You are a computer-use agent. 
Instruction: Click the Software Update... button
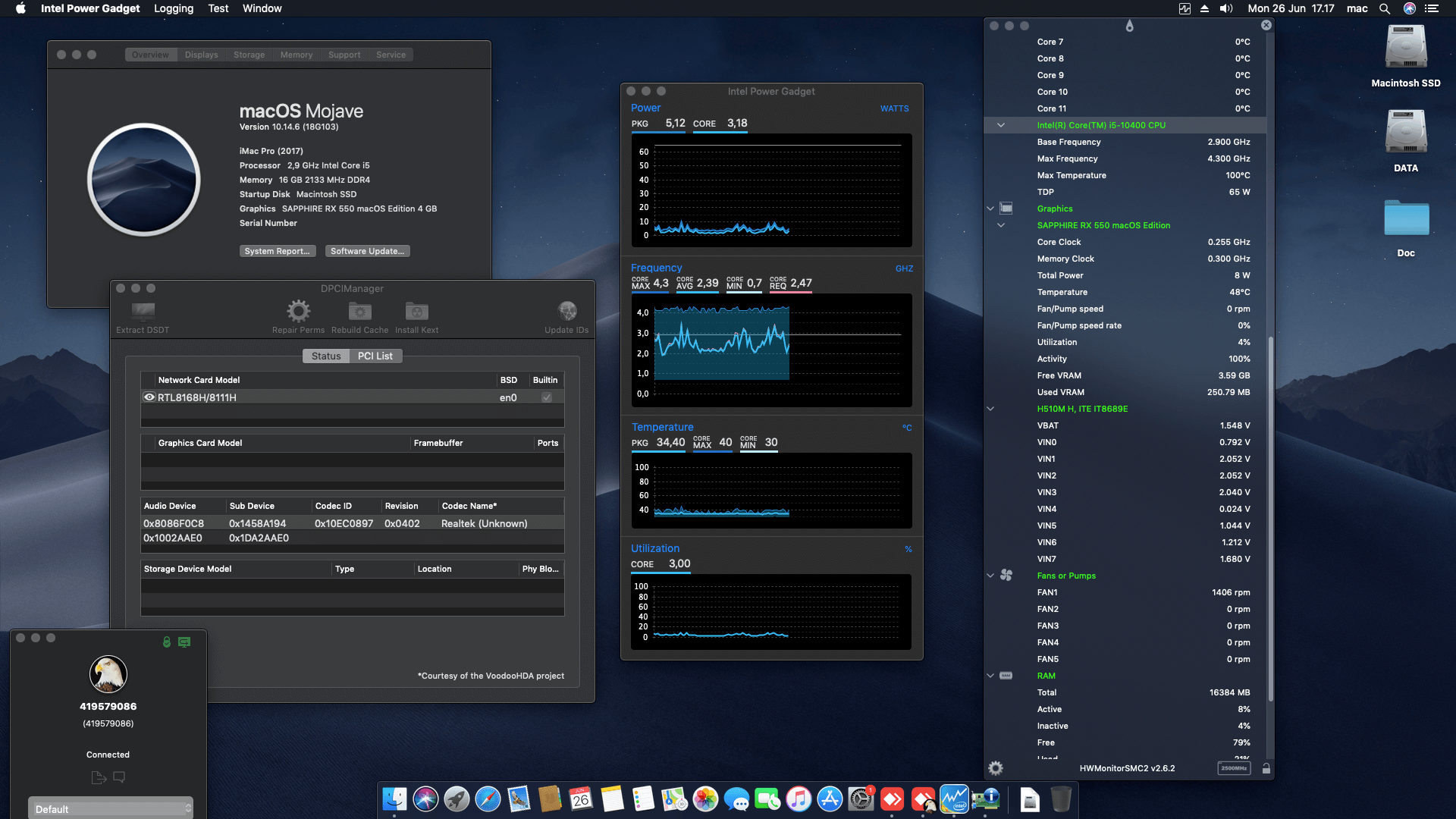[367, 251]
